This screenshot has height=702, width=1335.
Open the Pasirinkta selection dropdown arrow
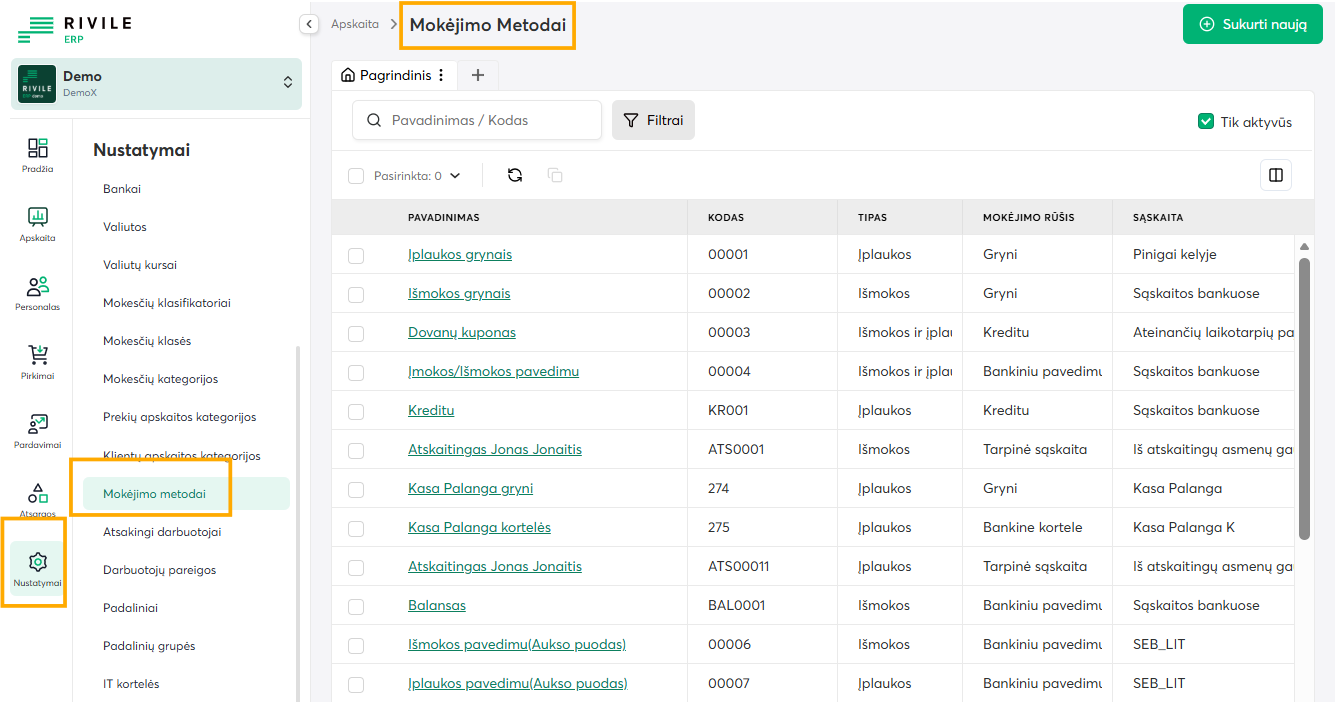(455, 176)
